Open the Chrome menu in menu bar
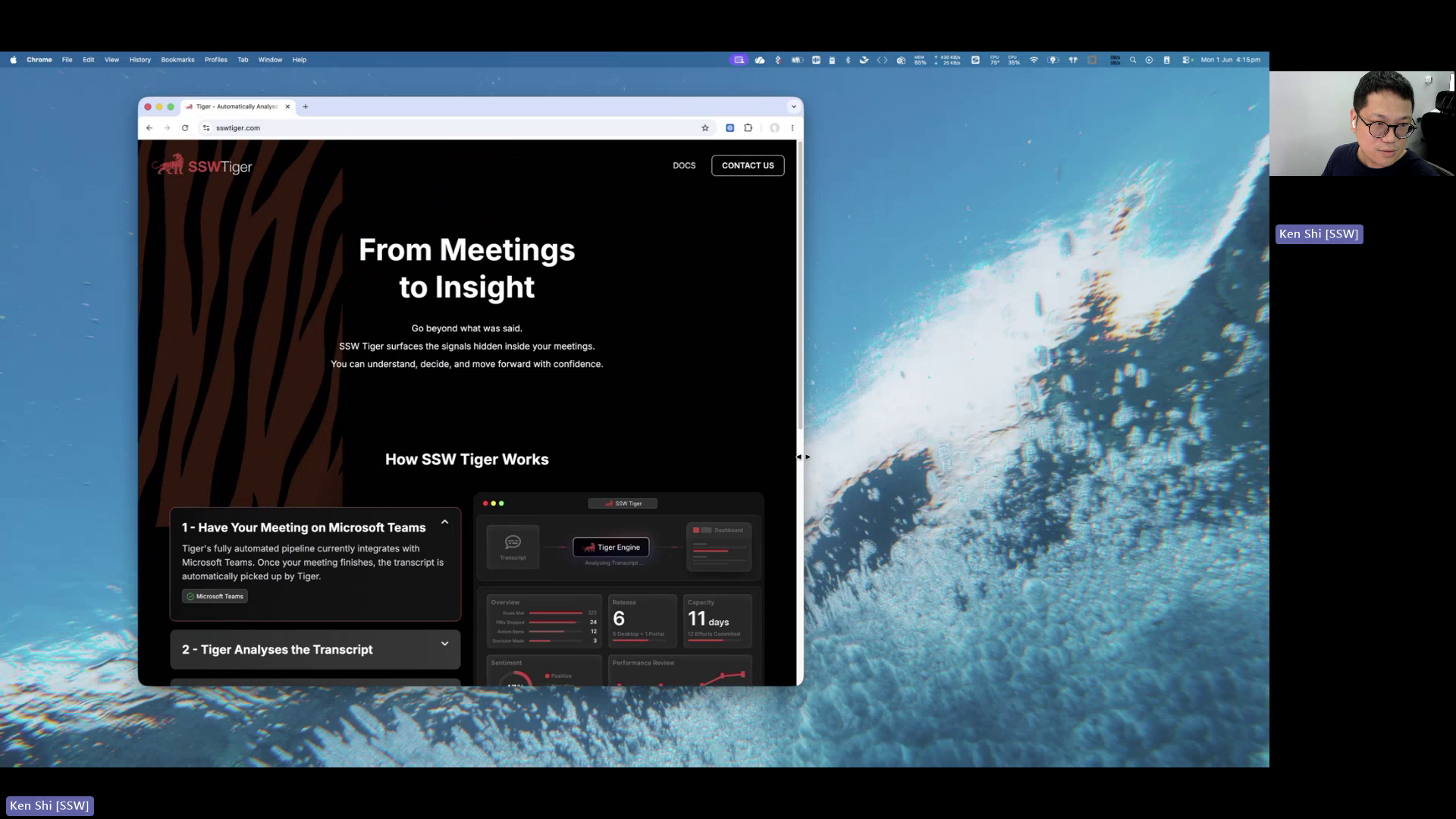Screen dimensions: 1456x819 click(39, 60)
